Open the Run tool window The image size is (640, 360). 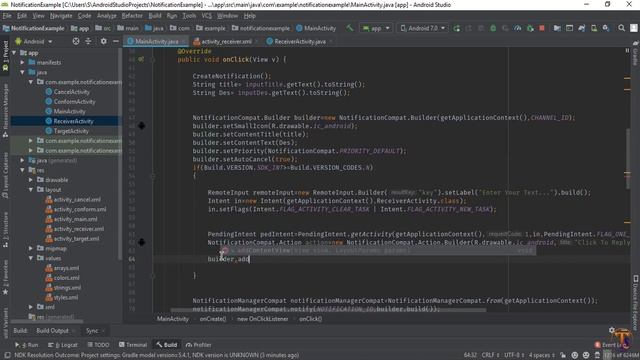pyautogui.click(x=27, y=345)
